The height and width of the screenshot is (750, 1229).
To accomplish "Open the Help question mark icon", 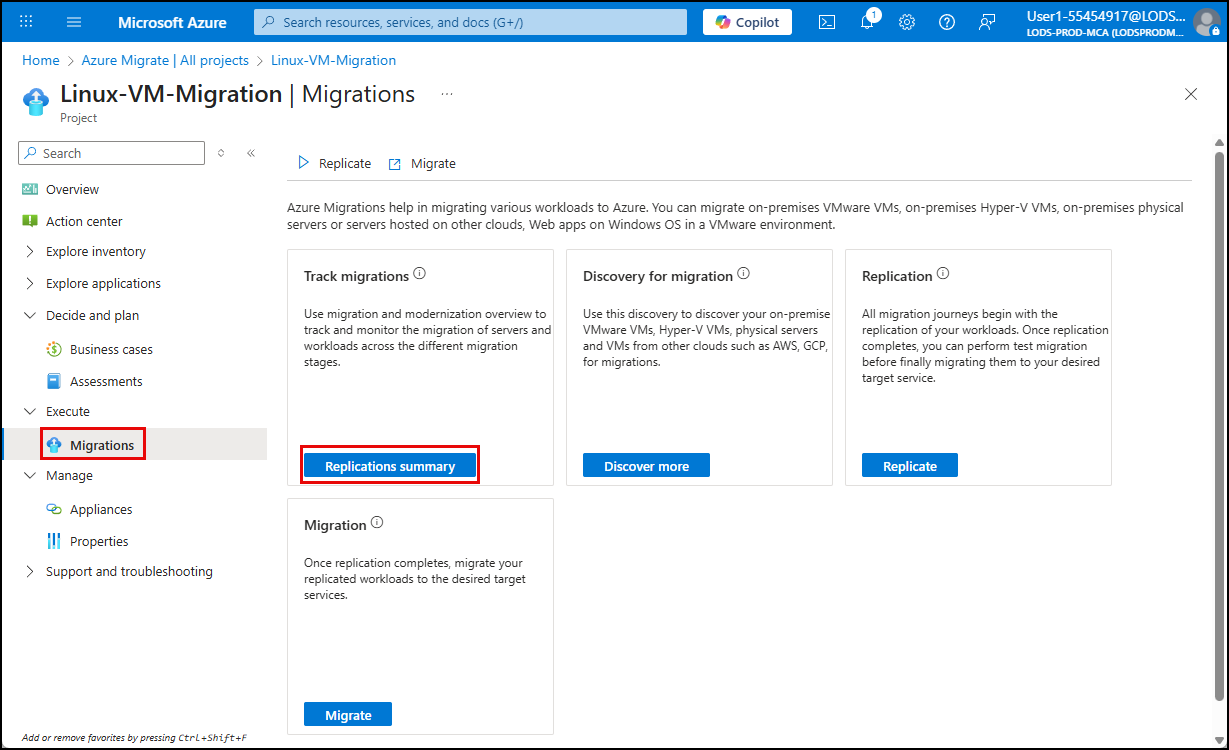I will coord(947,22).
